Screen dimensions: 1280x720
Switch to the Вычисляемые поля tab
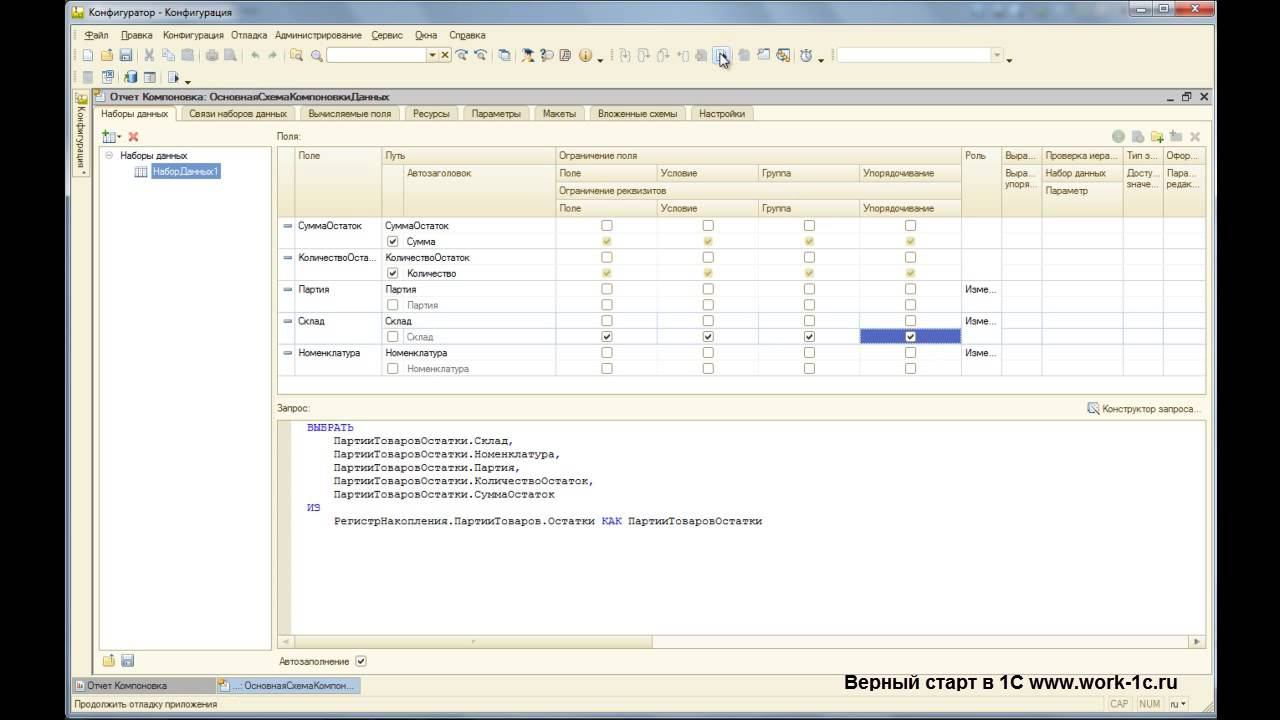click(349, 114)
